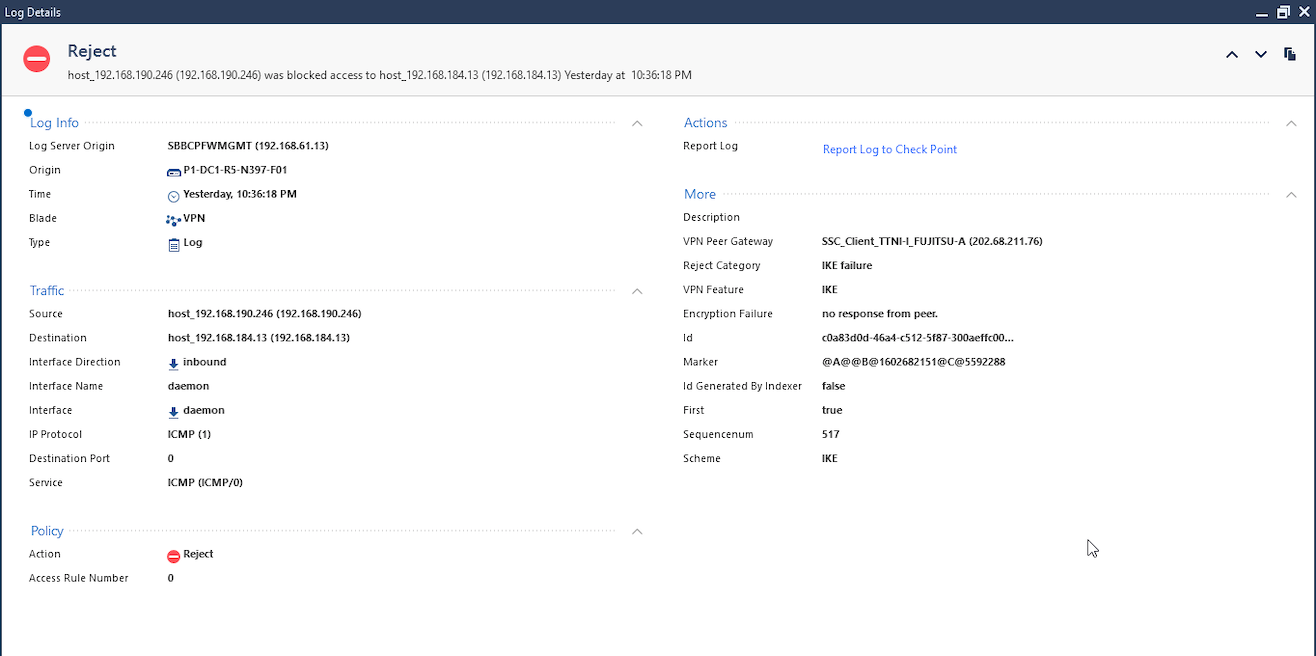Image resolution: width=1316 pixels, height=656 pixels.
Task: Select the VPN Peer Gateway value SSC_Client_TTNI-I_FUJITSU-A
Action: [x=932, y=242]
